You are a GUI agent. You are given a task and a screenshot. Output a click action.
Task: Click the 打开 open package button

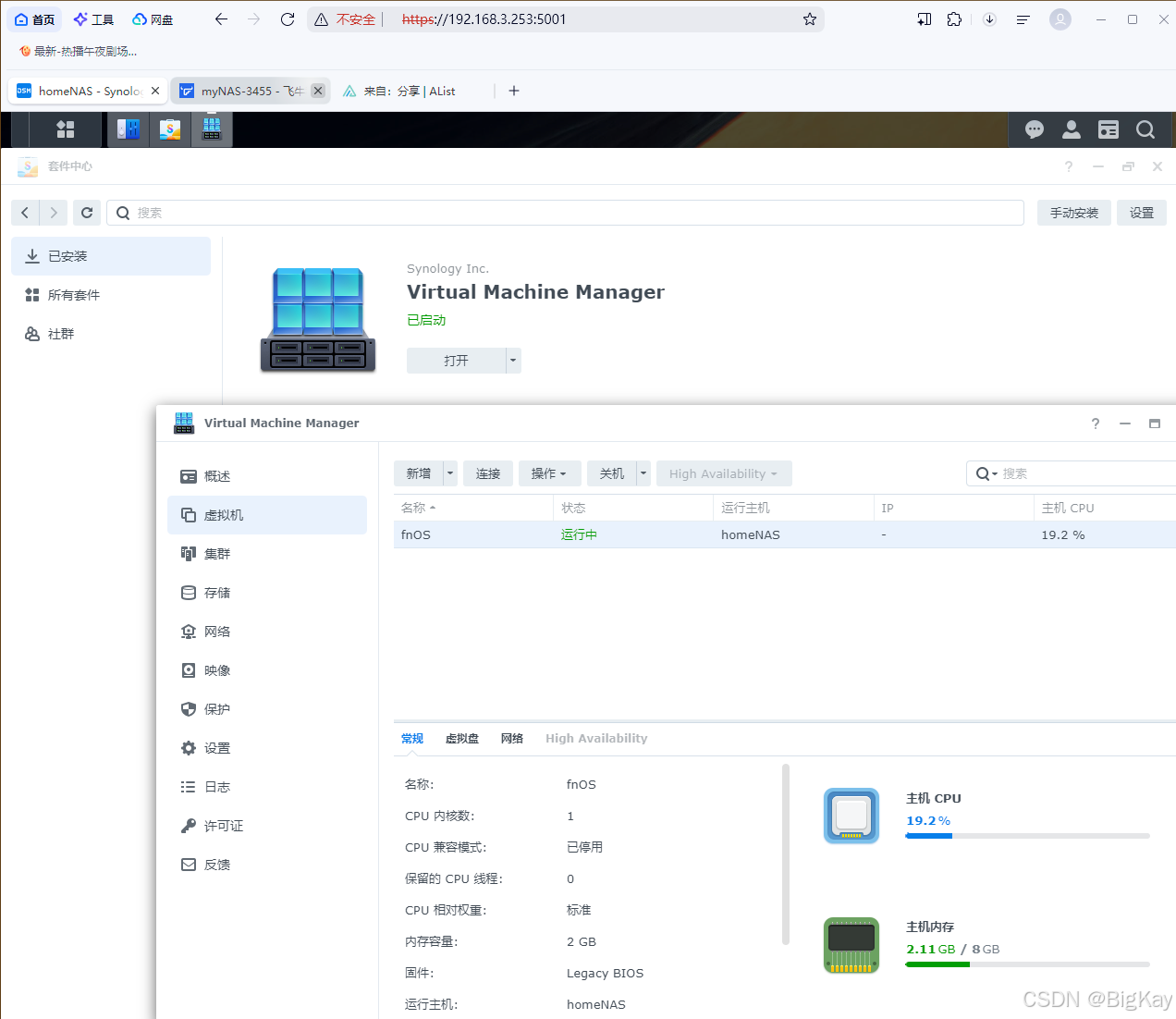click(x=457, y=361)
